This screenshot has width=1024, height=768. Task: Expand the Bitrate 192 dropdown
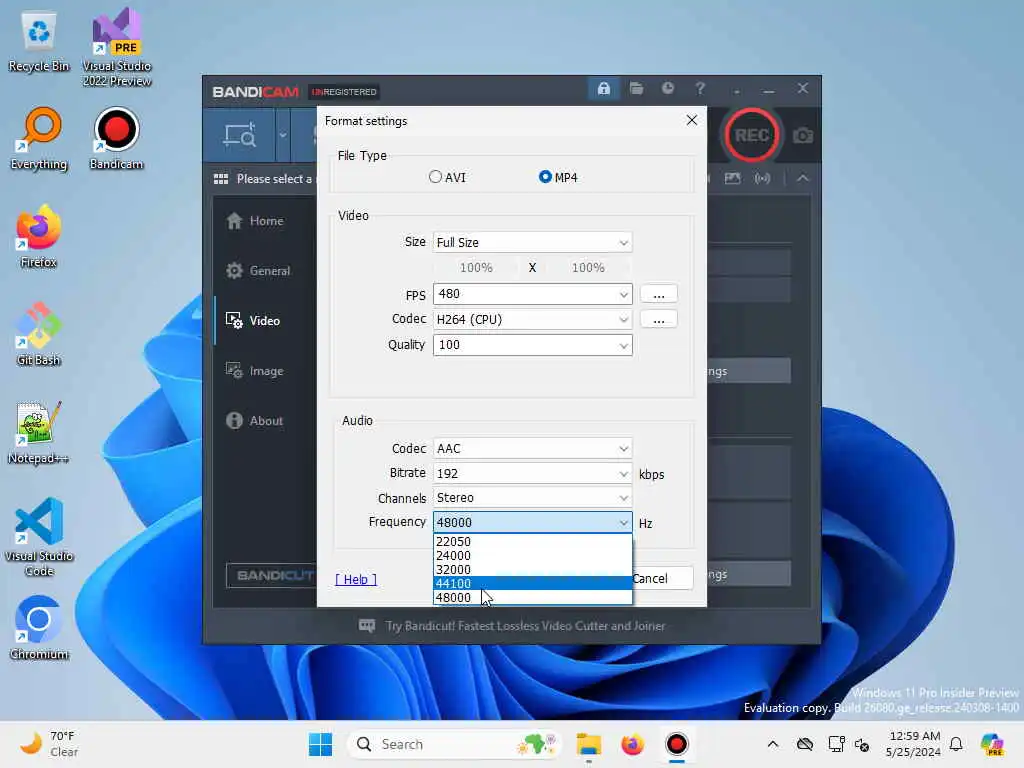click(x=532, y=473)
